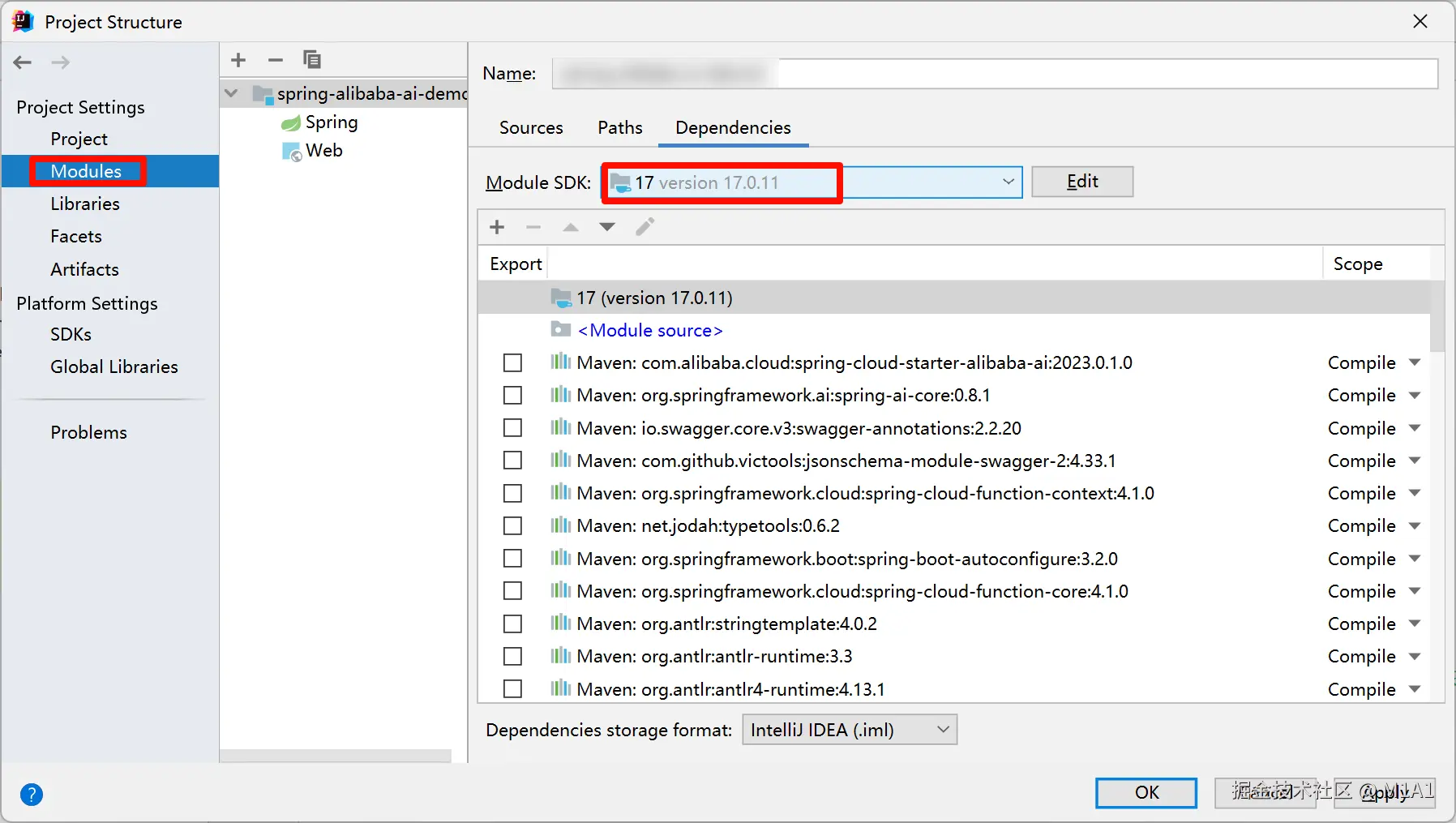The image size is (1456, 823).
Task: Select the 17 (version 17.0.11) row
Action: click(x=954, y=298)
